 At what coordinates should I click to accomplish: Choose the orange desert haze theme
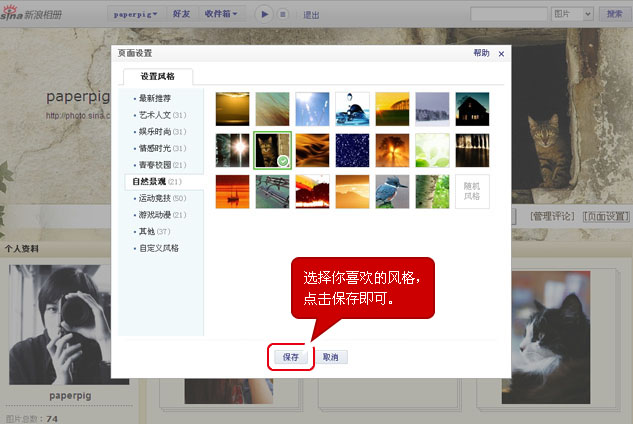coord(352,191)
